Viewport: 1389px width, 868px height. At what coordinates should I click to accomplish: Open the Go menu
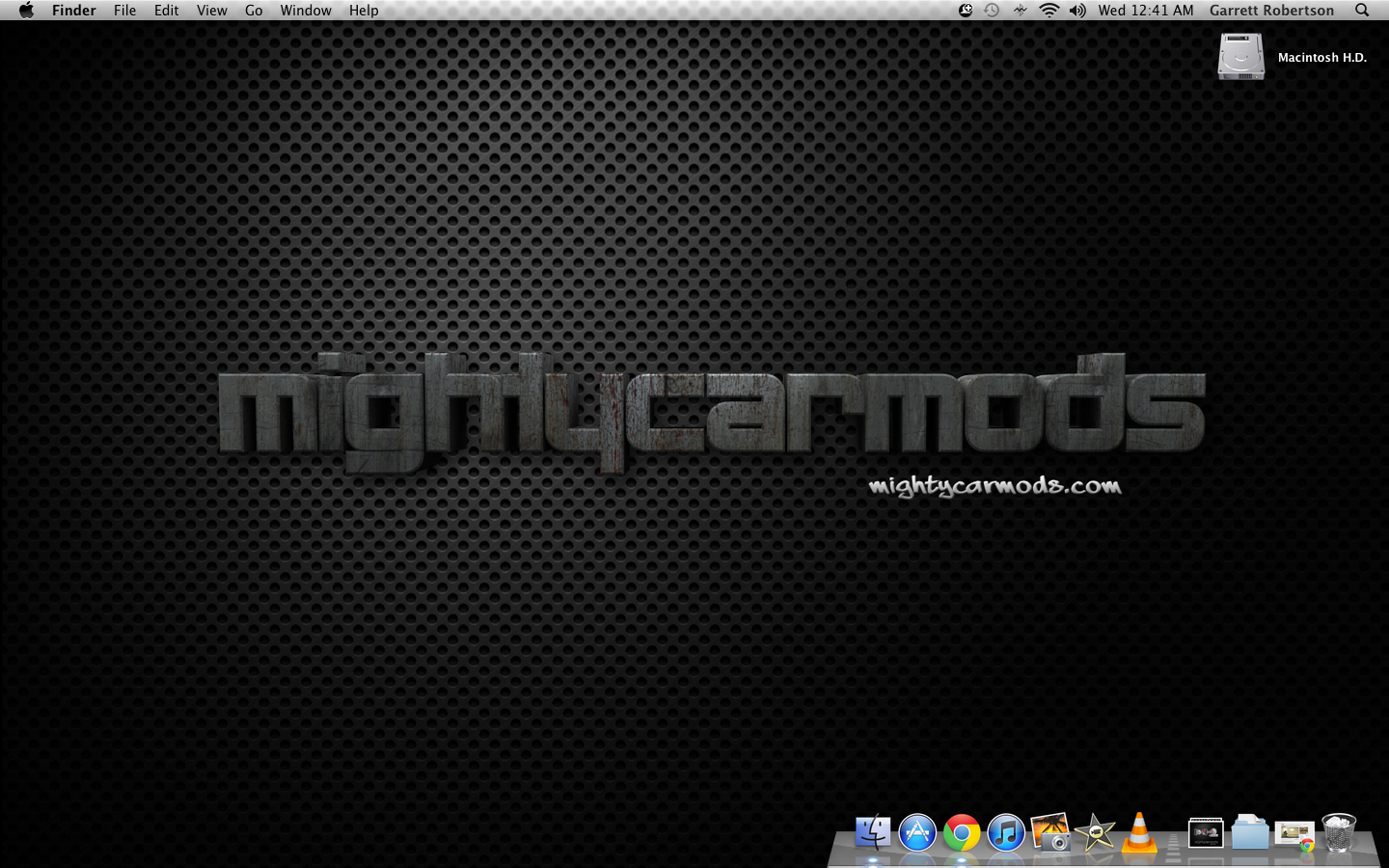pyautogui.click(x=254, y=11)
